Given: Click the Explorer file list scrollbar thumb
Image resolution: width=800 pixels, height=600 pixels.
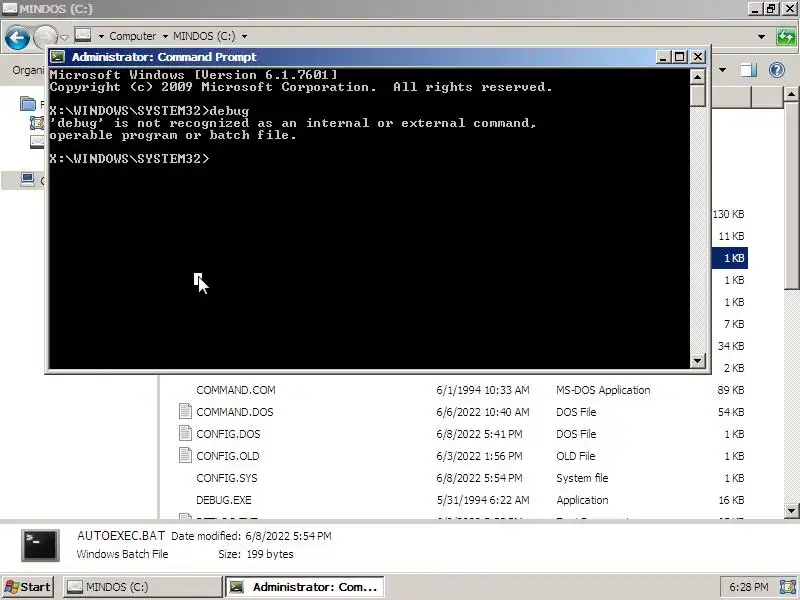Looking at the screenshot, I should click(791, 195).
